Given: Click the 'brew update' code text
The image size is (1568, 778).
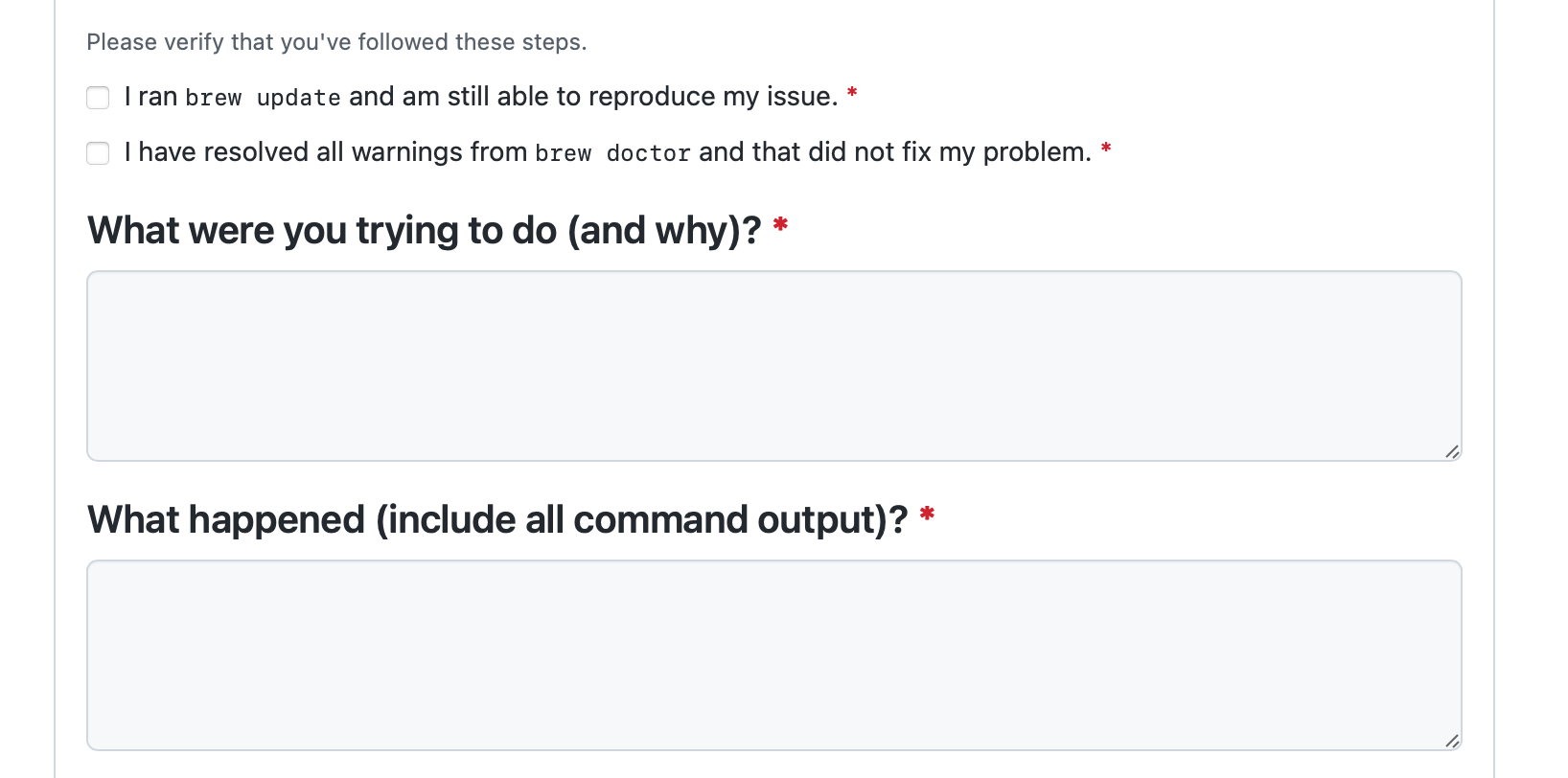Looking at the screenshot, I should (263, 98).
